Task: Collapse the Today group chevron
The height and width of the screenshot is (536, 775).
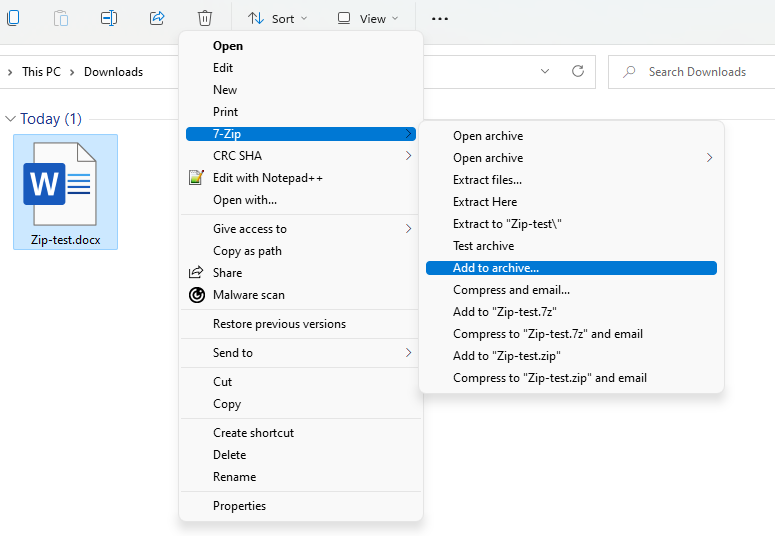Action: [10, 119]
